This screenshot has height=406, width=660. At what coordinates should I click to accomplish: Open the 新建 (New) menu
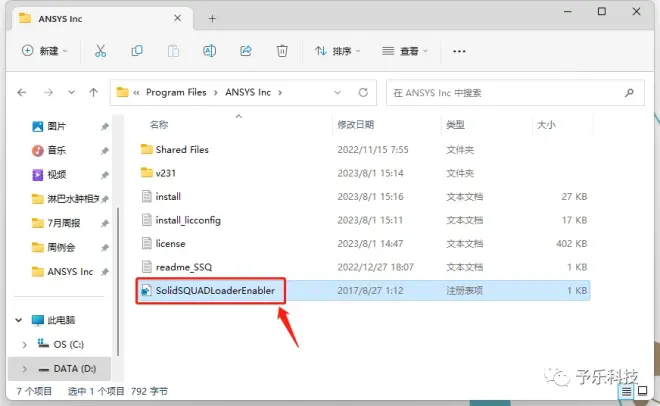[x=45, y=51]
